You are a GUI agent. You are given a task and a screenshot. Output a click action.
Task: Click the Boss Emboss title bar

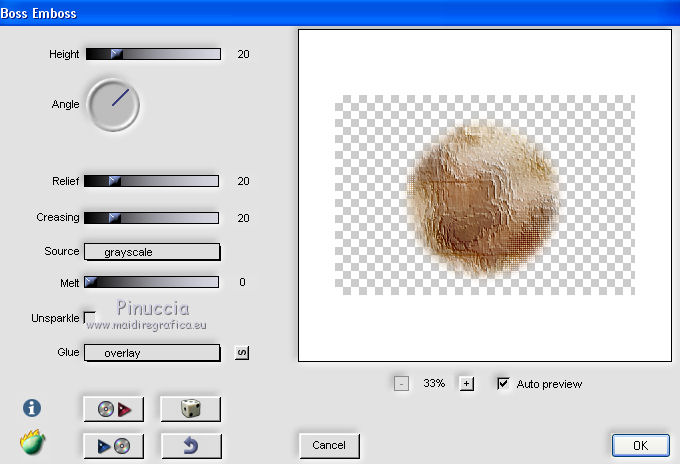pyautogui.click(x=340, y=13)
